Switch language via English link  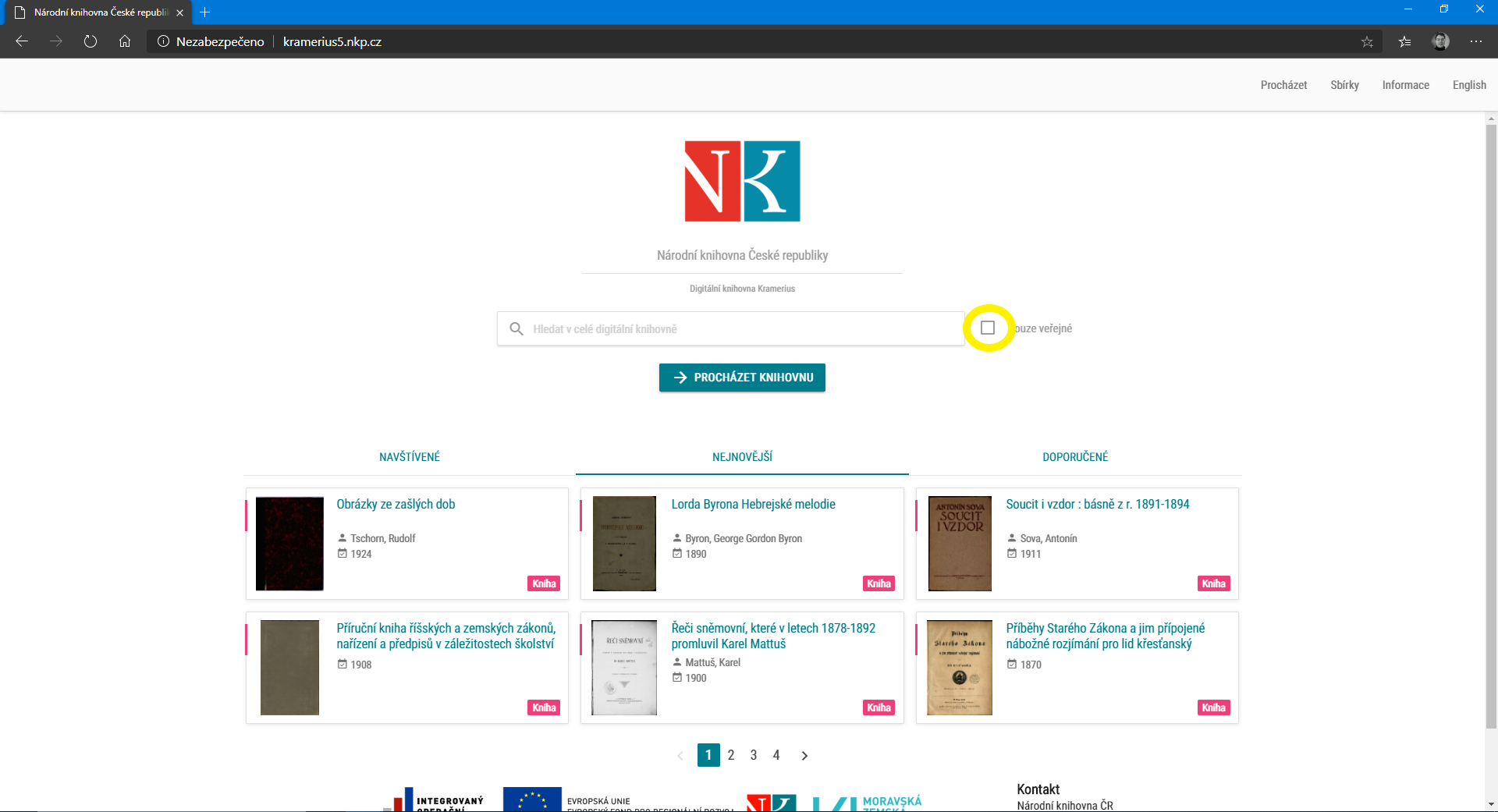(x=1469, y=85)
